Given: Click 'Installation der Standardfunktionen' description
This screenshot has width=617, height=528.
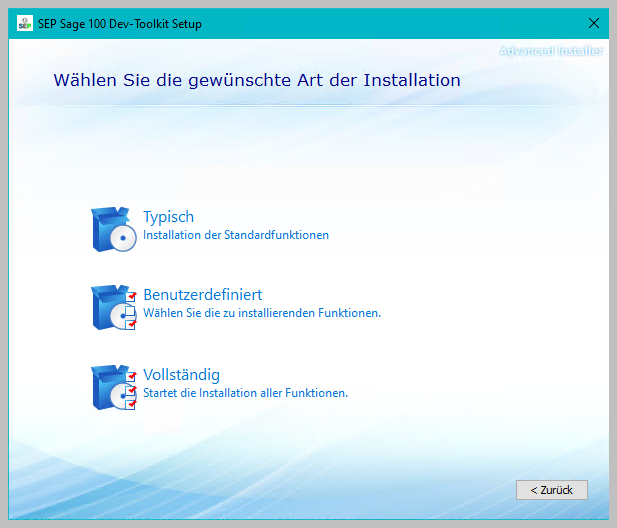Looking at the screenshot, I should (236, 235).
